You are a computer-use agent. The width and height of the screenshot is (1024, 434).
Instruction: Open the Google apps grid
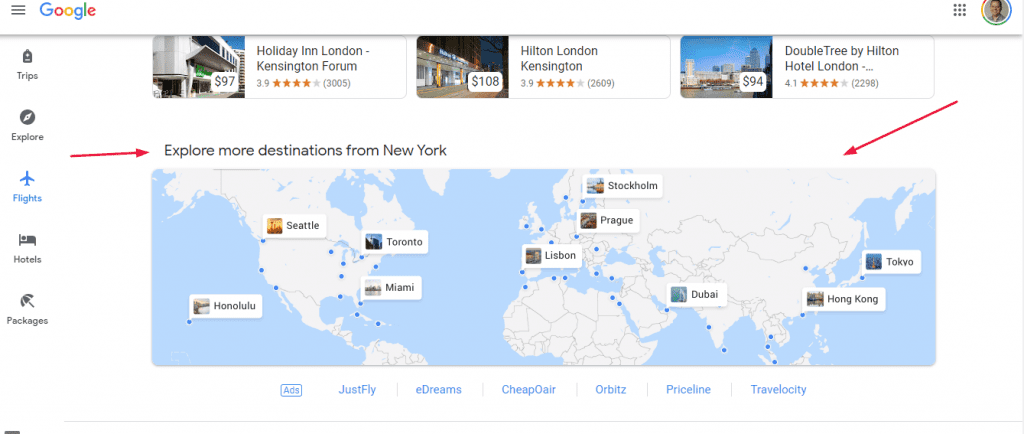point(959,10)
